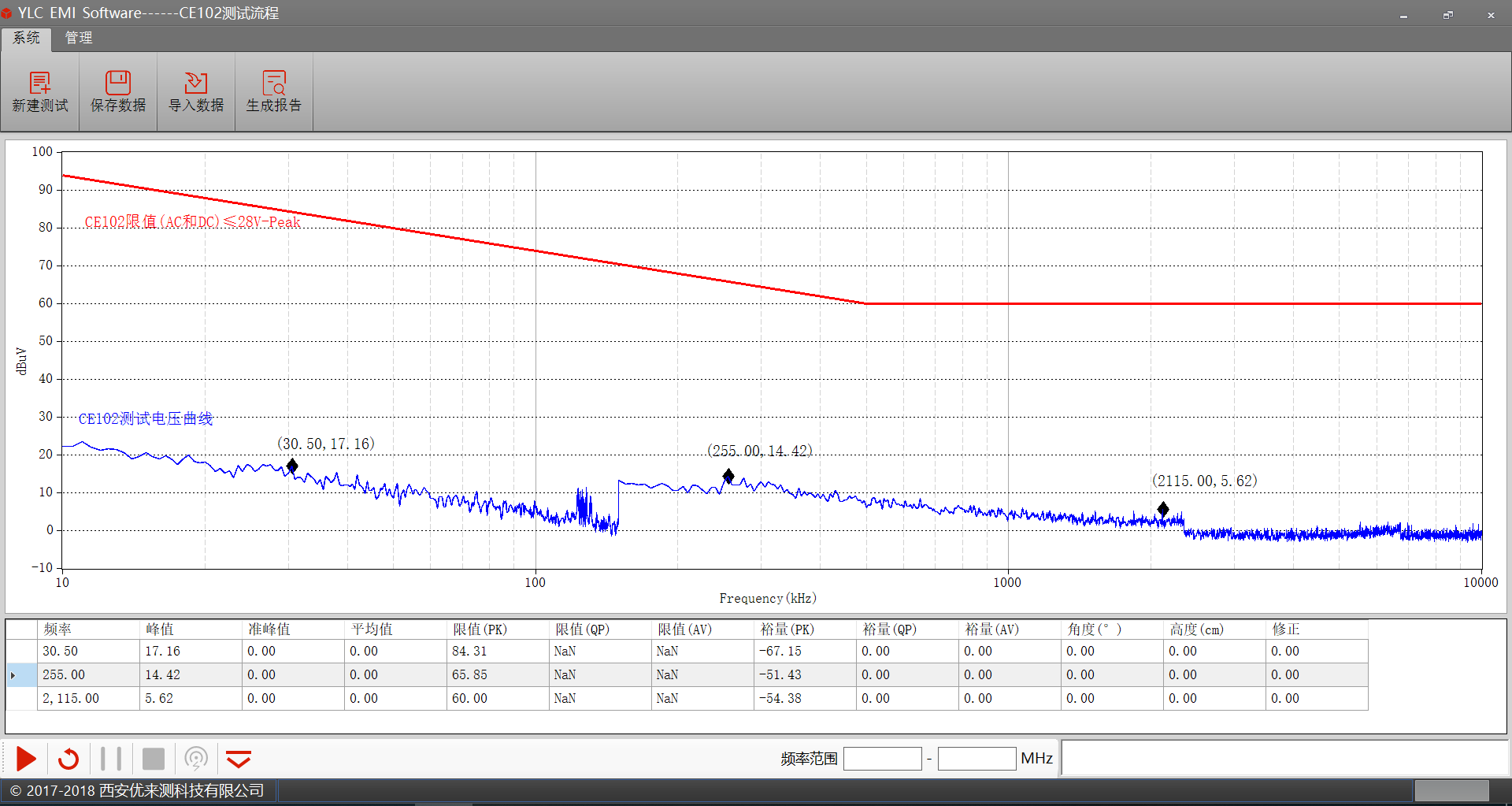The height and width of the screenshot is (806, 1512).
Task: Click the 裕量(PK) column header
Action: 803,630
